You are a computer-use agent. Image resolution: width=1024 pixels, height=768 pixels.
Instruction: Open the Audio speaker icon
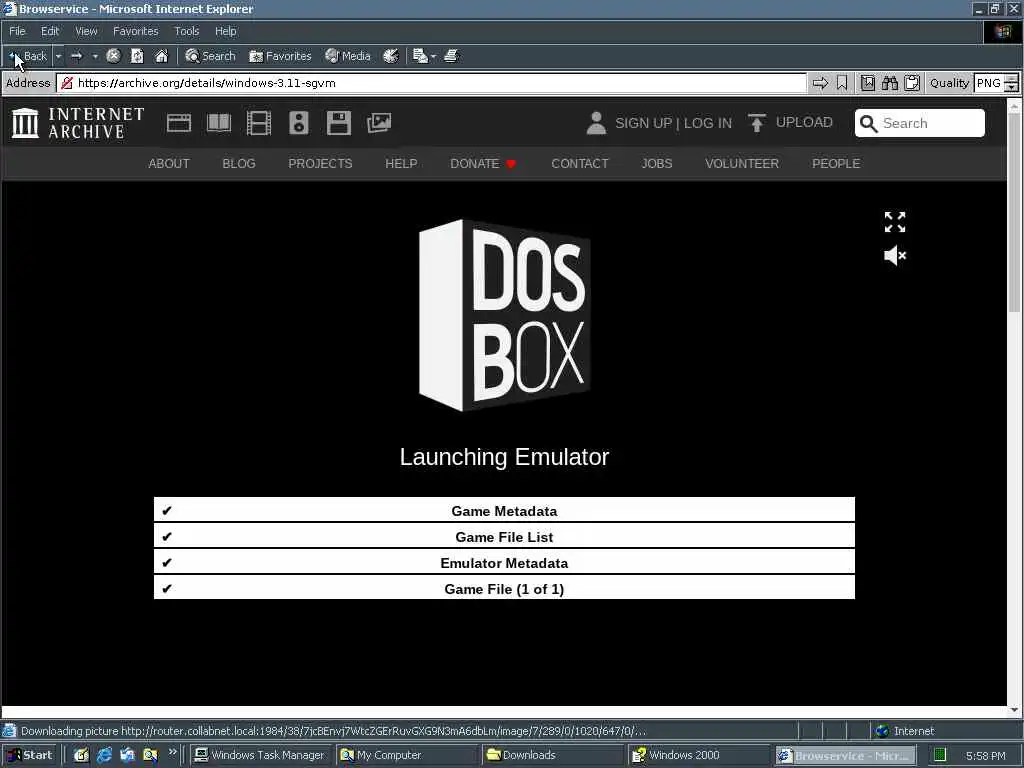pyautogui.click(x=298, y=123)
